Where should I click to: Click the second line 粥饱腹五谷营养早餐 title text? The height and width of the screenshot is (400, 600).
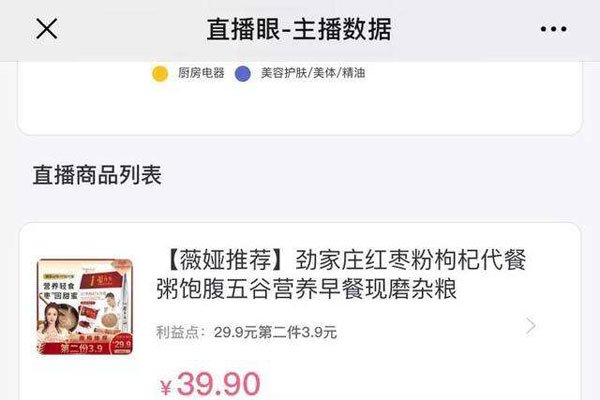(x=307, y=289)
